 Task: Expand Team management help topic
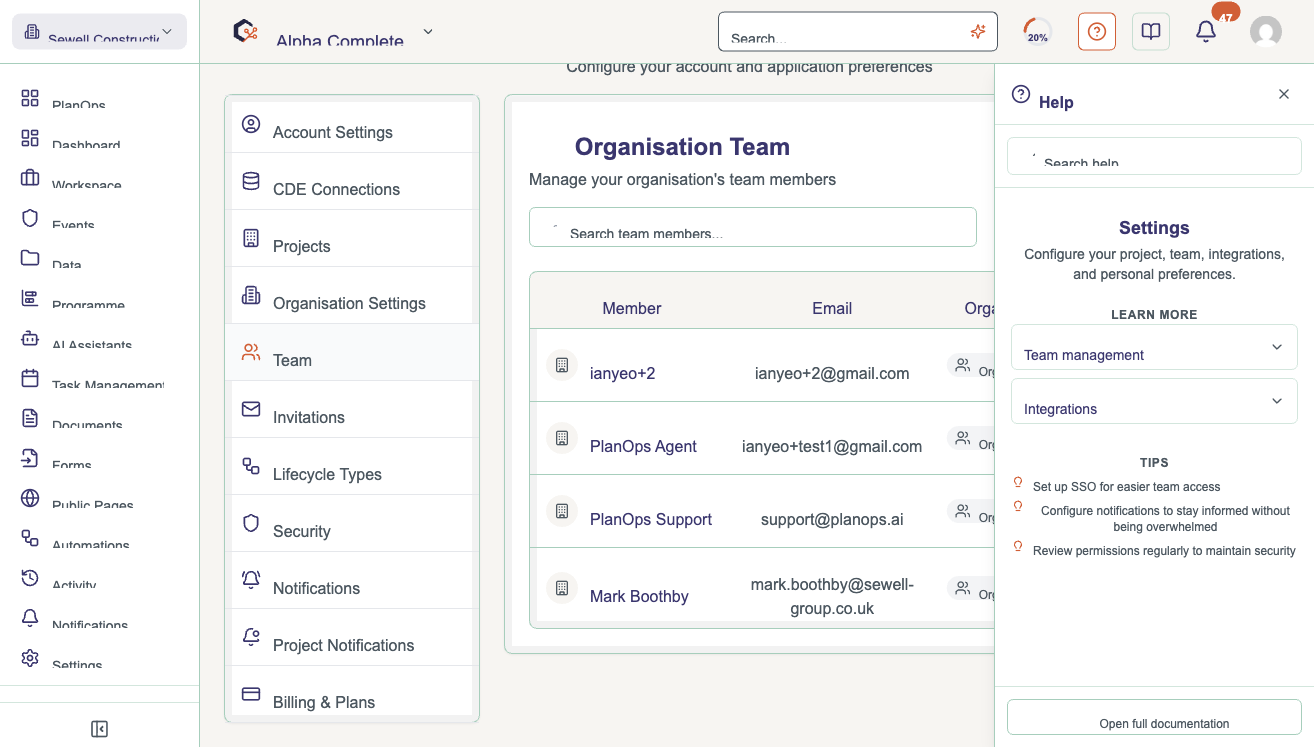coord(1154,347)
